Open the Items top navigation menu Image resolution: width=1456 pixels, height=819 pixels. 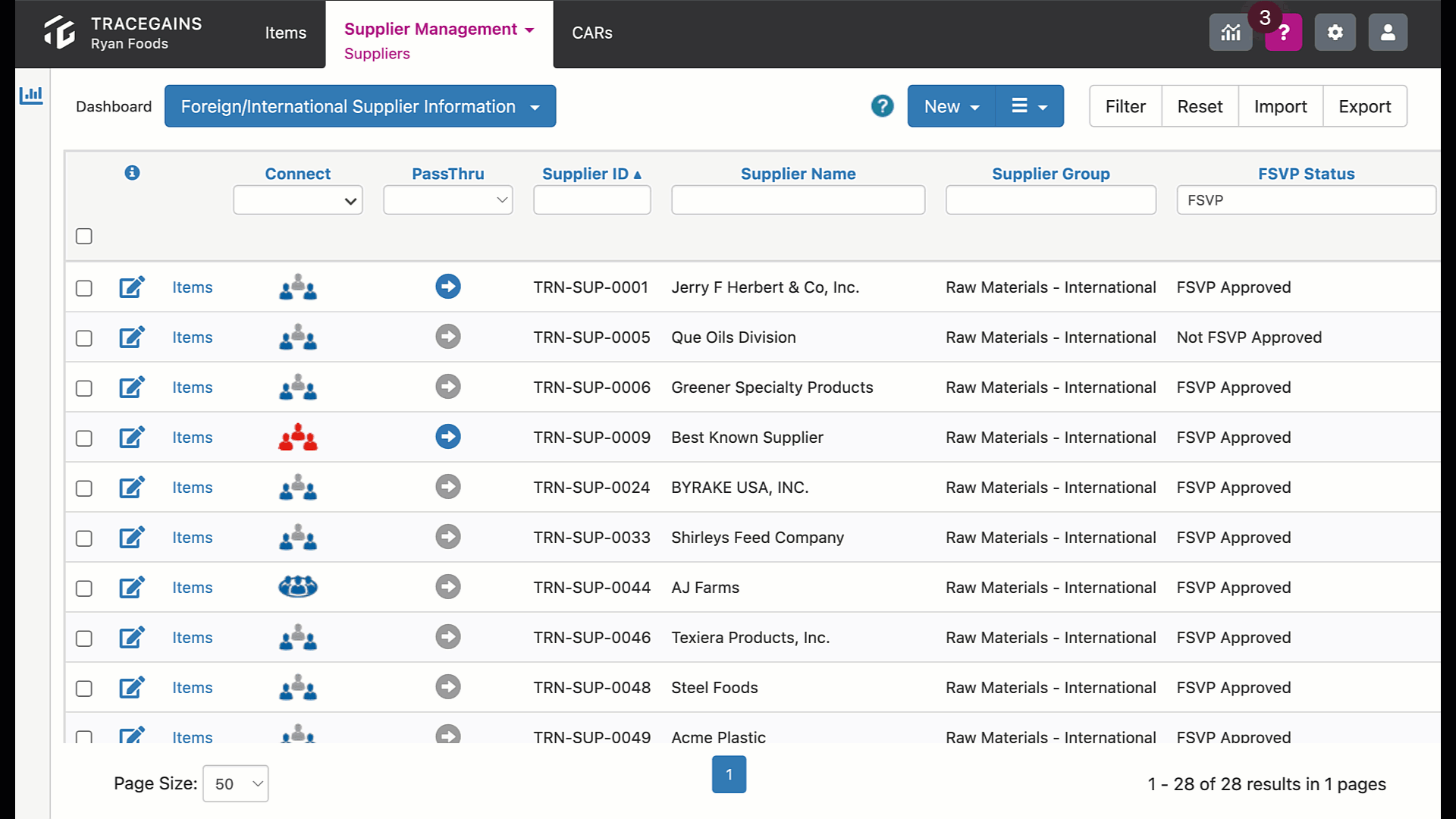pos(286,33)
